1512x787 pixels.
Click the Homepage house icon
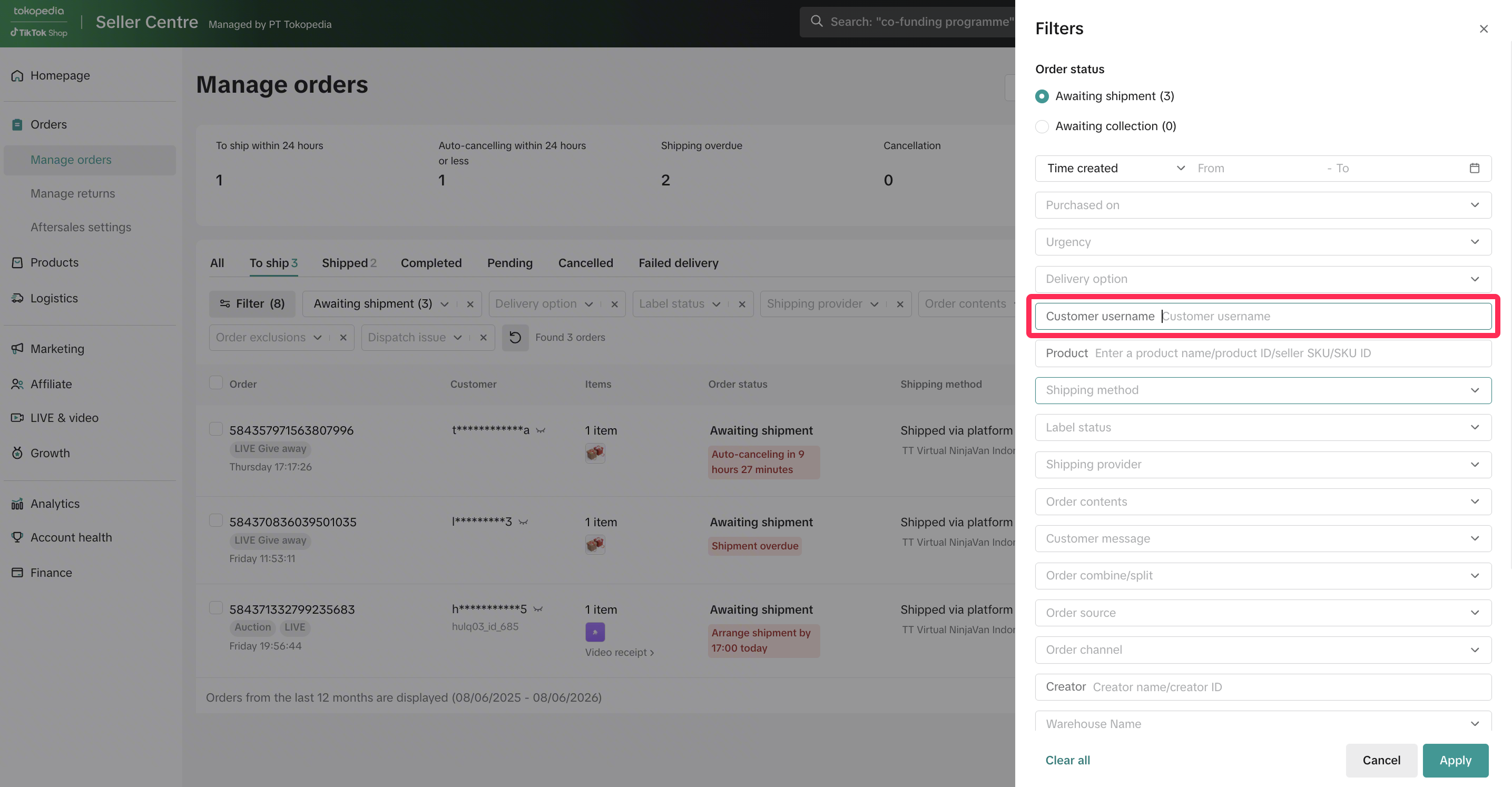(x=17, y=76)
